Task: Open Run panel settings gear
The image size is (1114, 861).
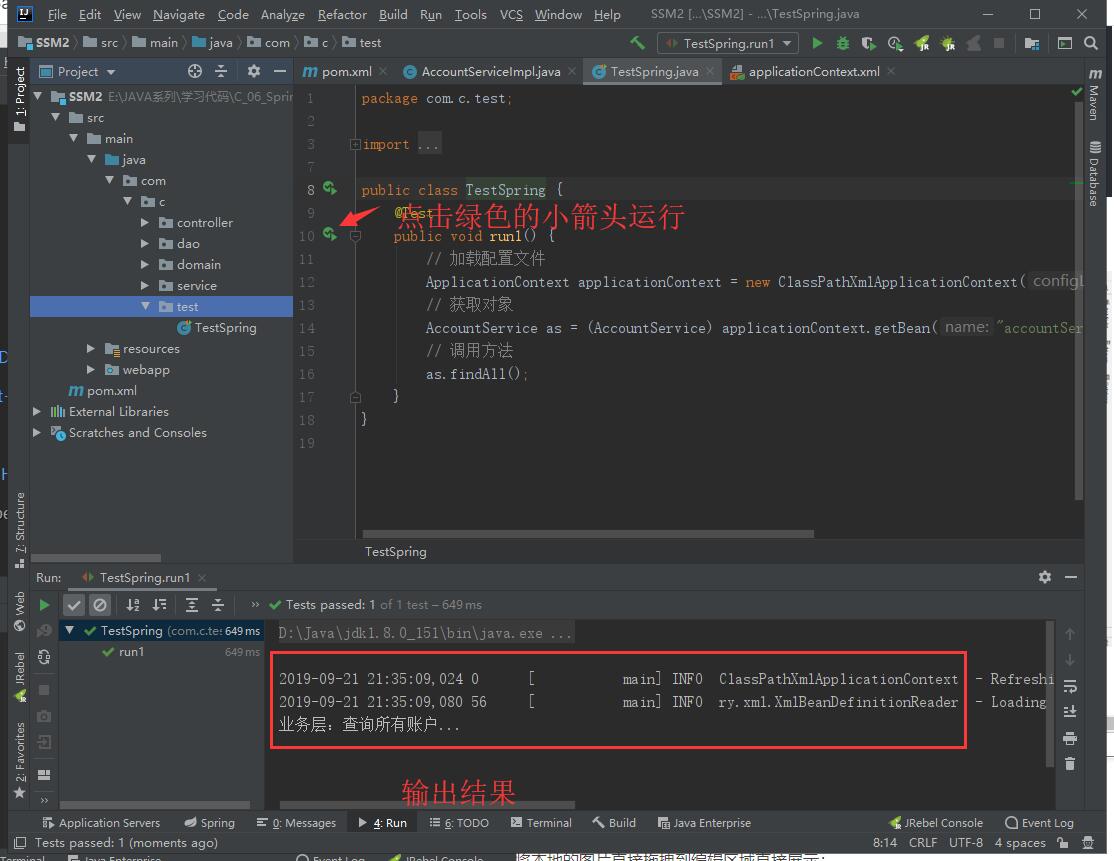Action: (1044, 577)
